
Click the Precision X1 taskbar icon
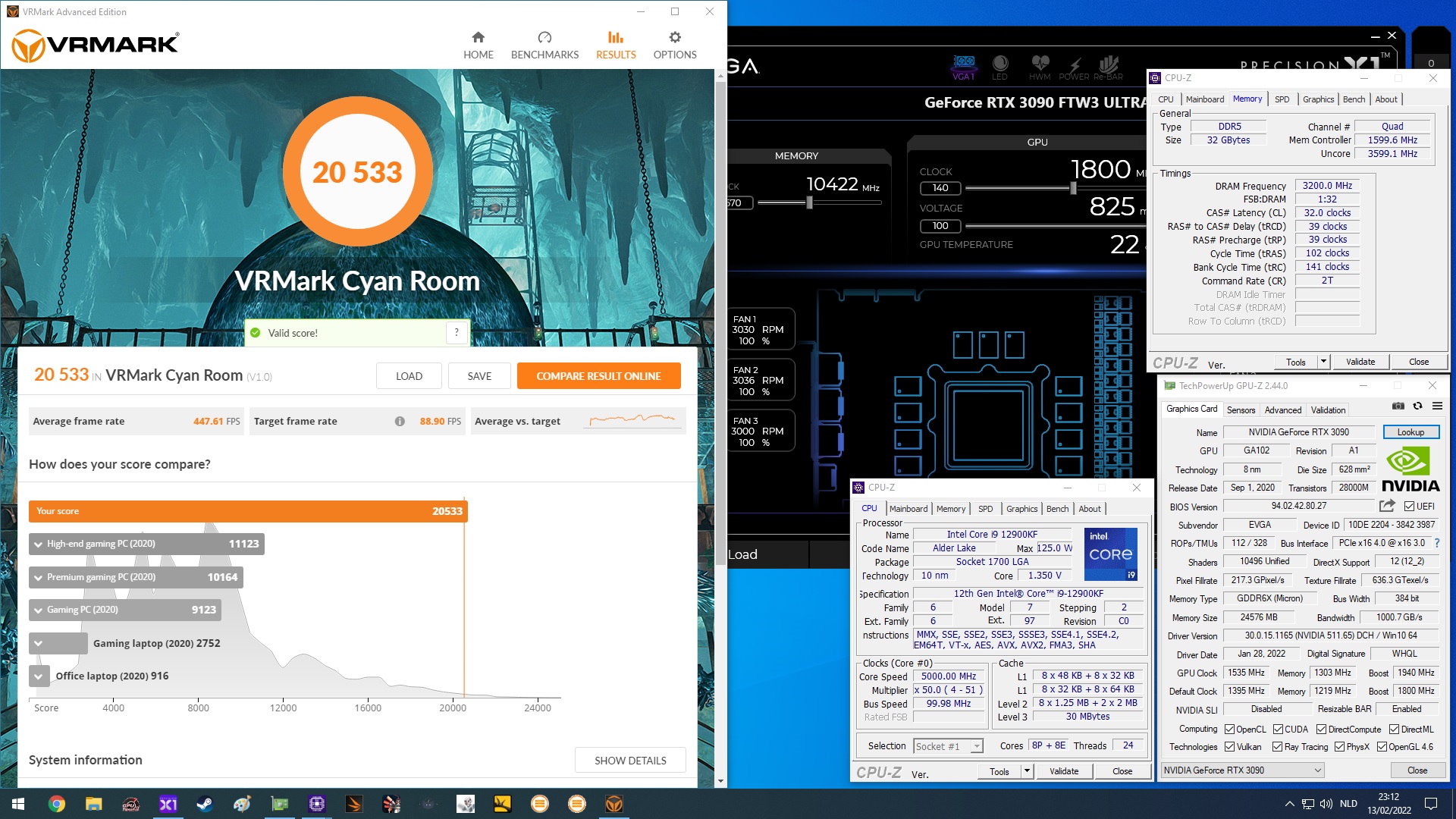coord(168,804)
